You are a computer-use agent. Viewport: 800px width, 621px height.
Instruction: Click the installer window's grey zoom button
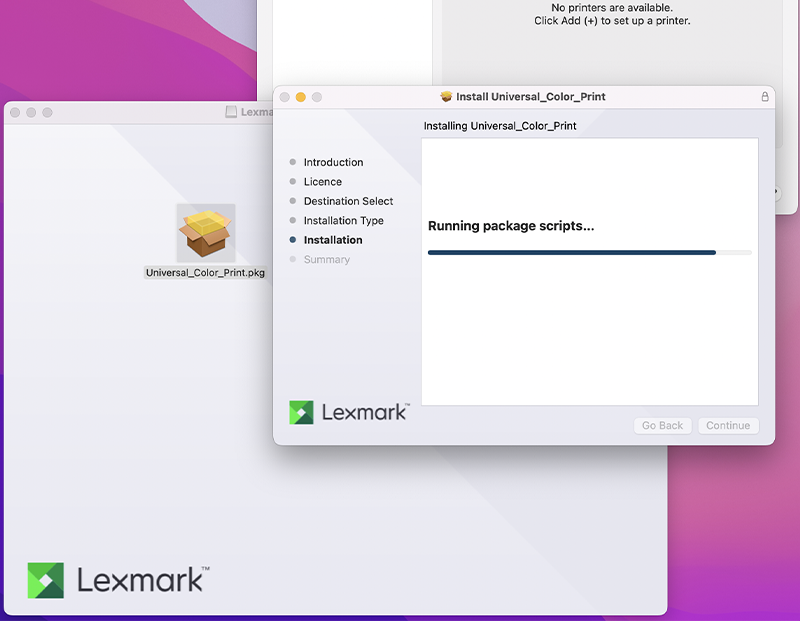coord(317,97)
